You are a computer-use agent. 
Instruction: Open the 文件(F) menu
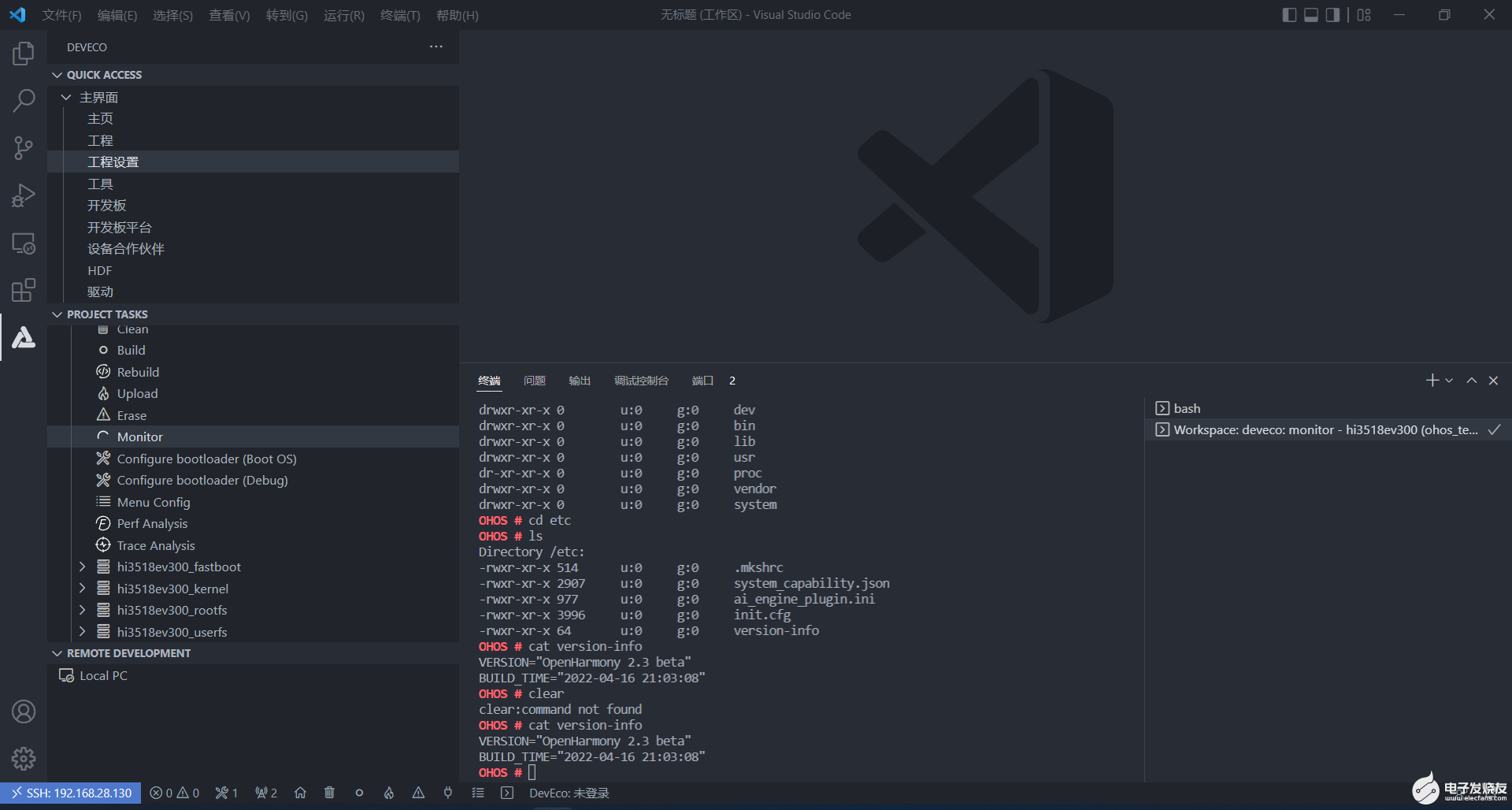[61, 15]
